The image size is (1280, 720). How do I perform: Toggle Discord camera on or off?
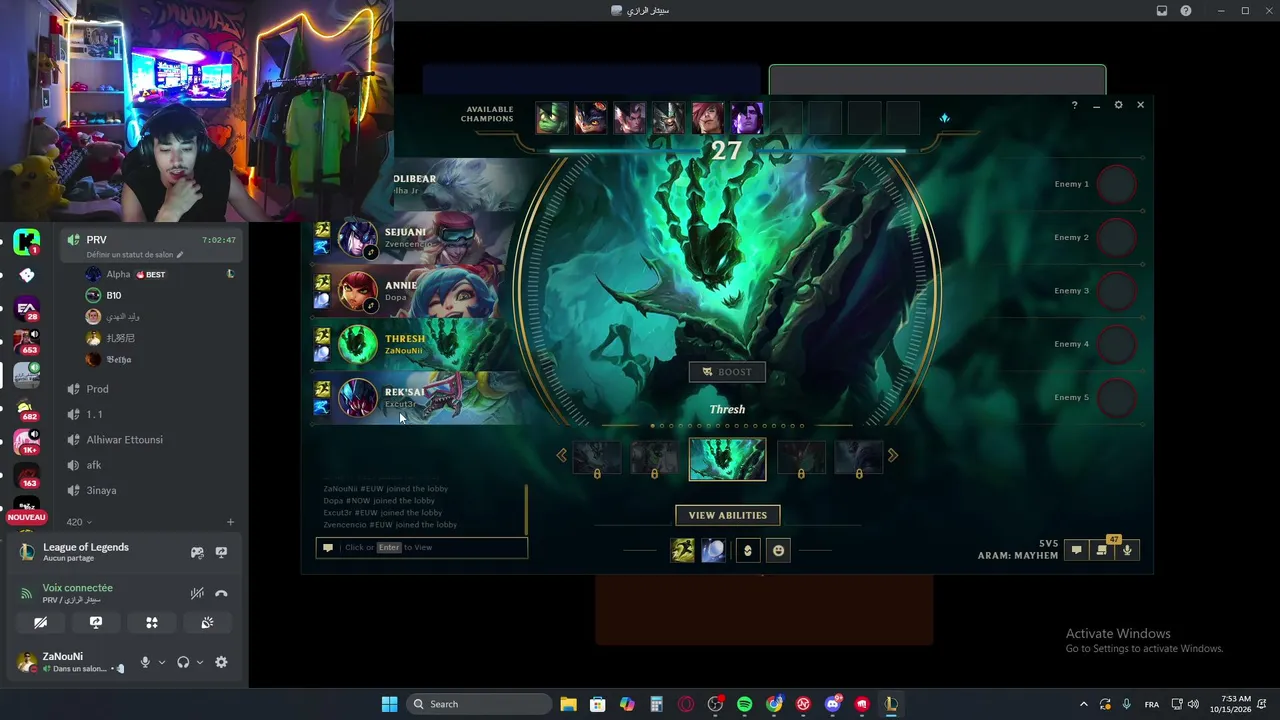pos(40,622)
